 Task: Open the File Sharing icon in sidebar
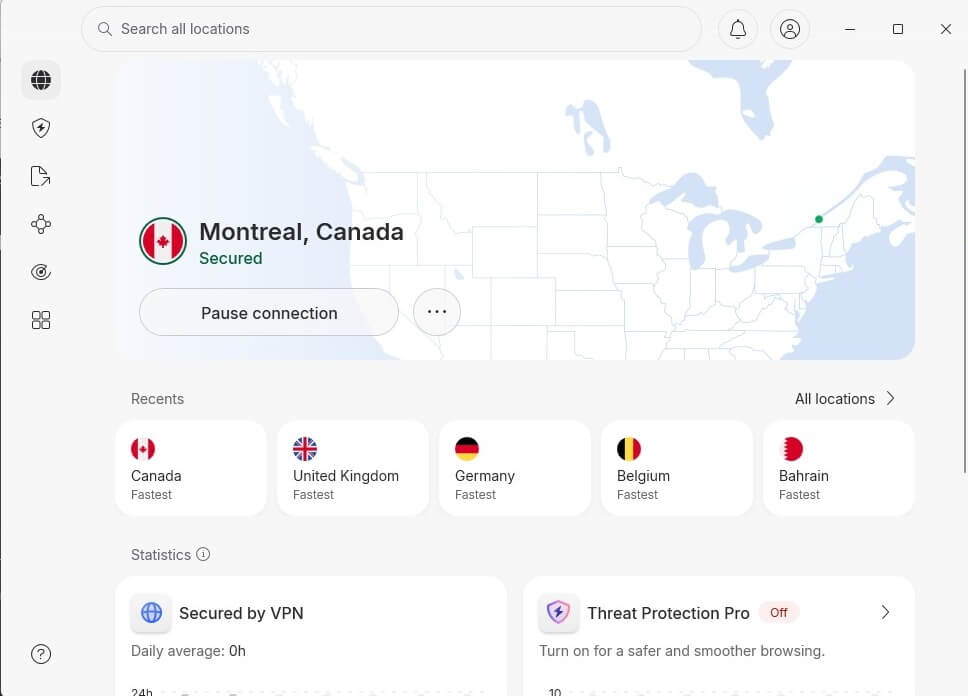point(40,176)
